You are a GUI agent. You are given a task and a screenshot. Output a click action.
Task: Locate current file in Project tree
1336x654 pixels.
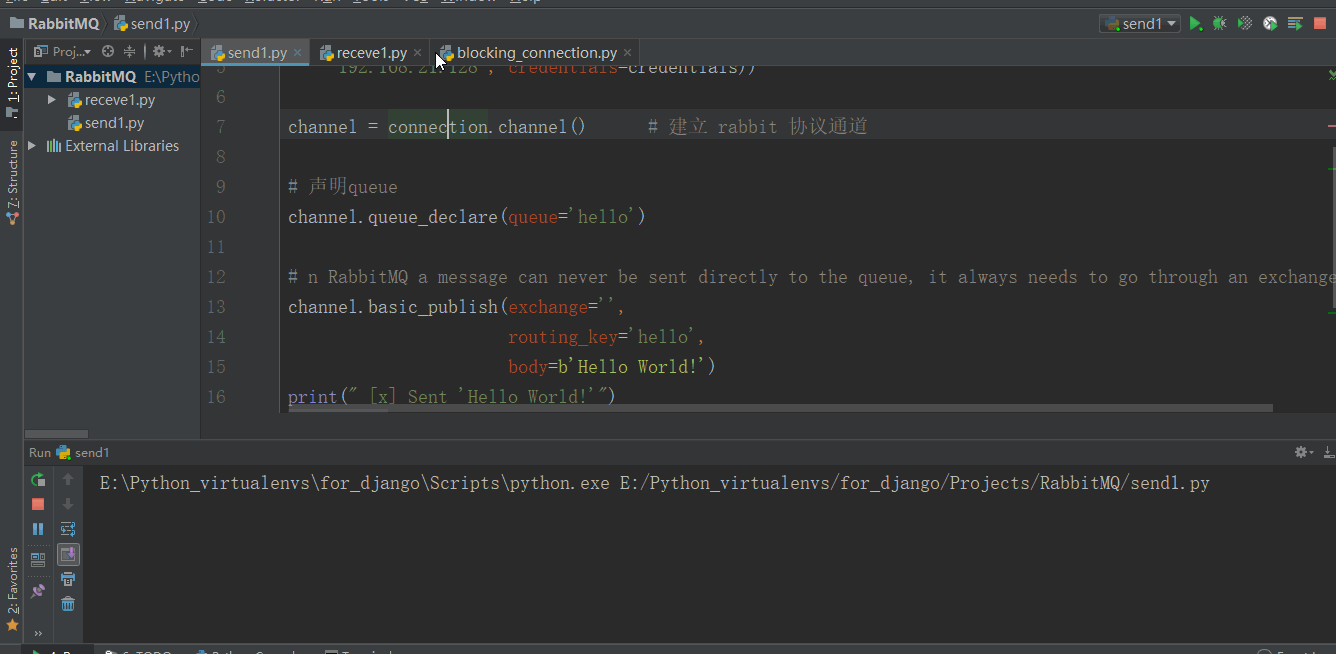[108, 51]
